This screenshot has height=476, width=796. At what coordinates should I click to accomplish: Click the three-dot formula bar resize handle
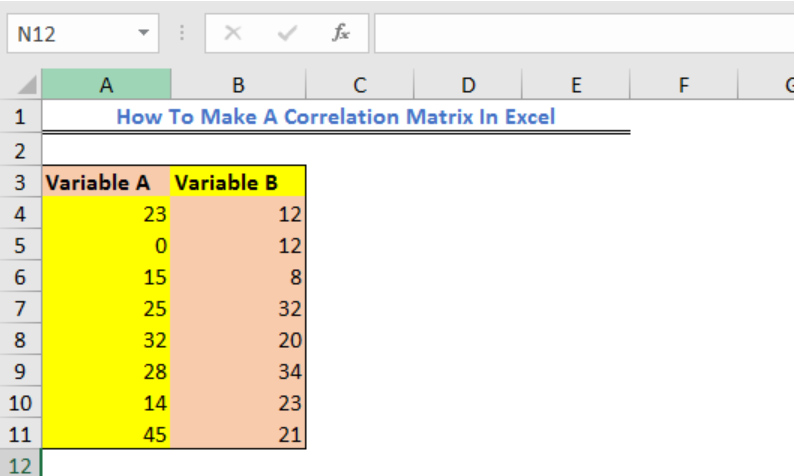tap(182, 33)
